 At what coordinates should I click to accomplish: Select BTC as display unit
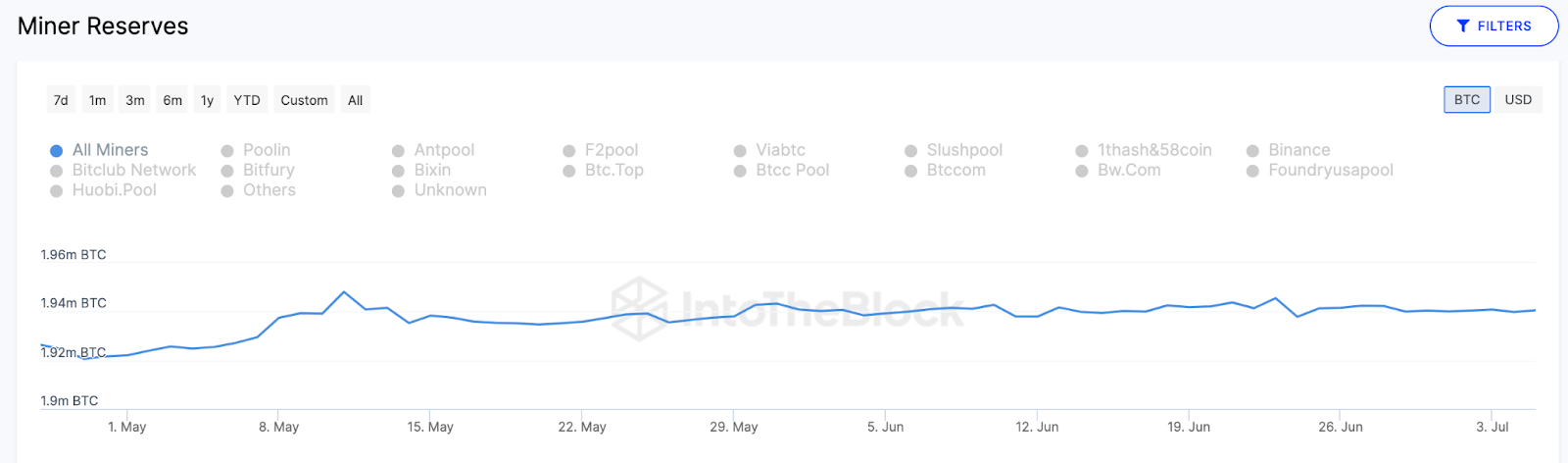click(x=1467, y=100)
